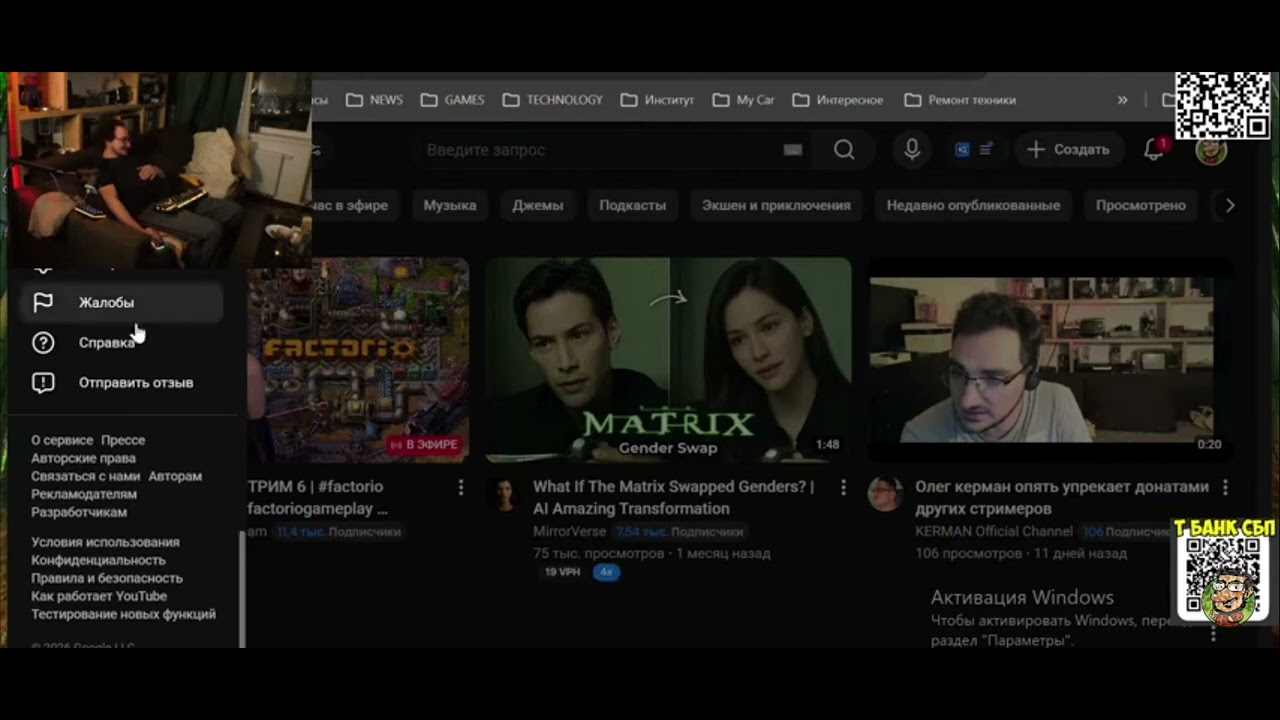Open the KERMAN Official Channel avatar

(886, 494)
